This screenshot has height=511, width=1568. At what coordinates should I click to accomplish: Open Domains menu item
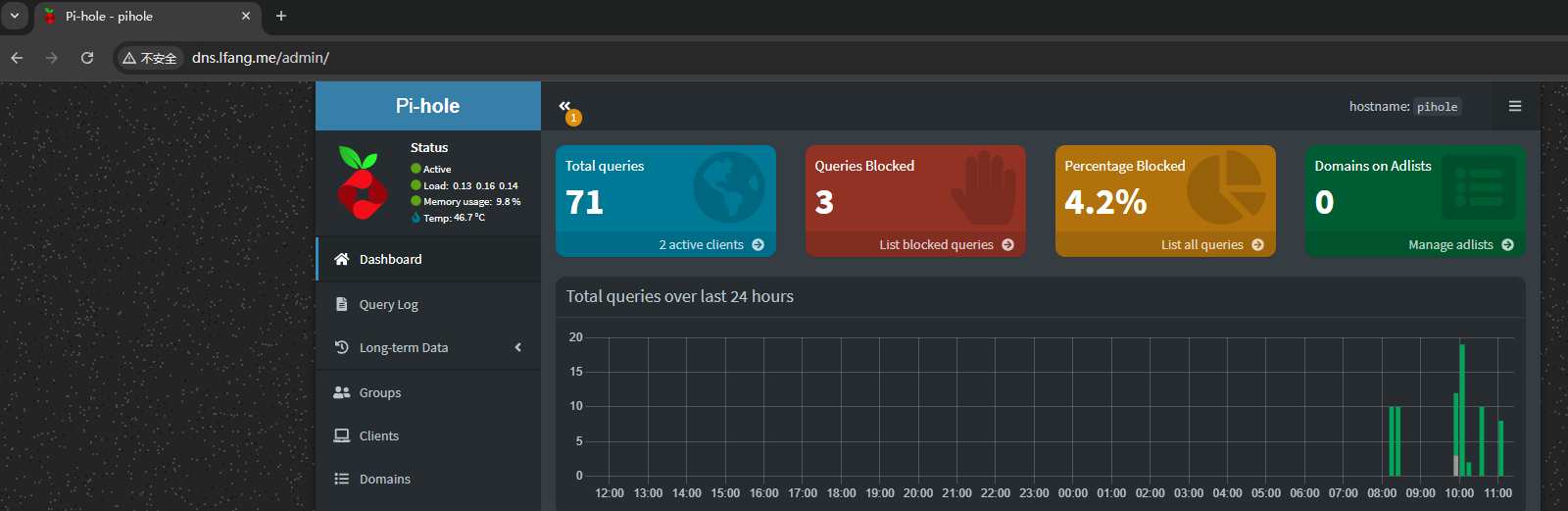tap(428, 479)
